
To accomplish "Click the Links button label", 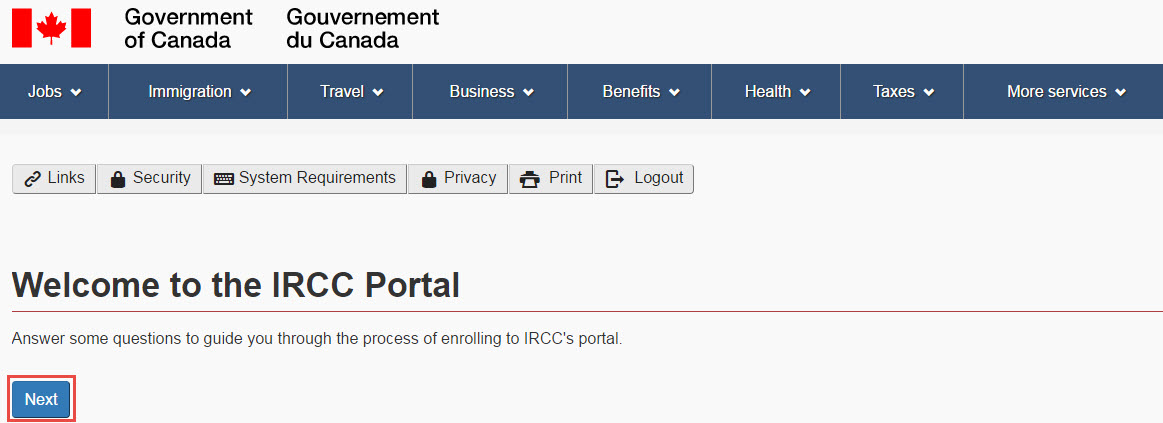I will pyautogui.click(x=66, y=178).
